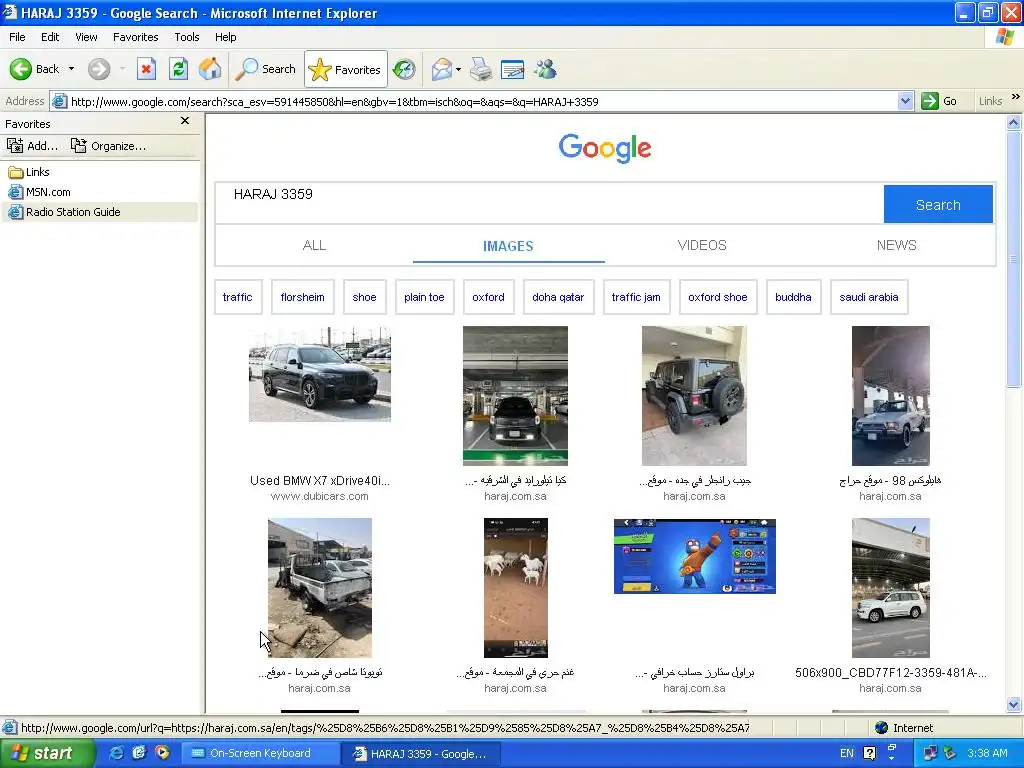Screen dimensions: 1024x768
Task: Open Radio Station Guide favorite
Action: [64, 212]
